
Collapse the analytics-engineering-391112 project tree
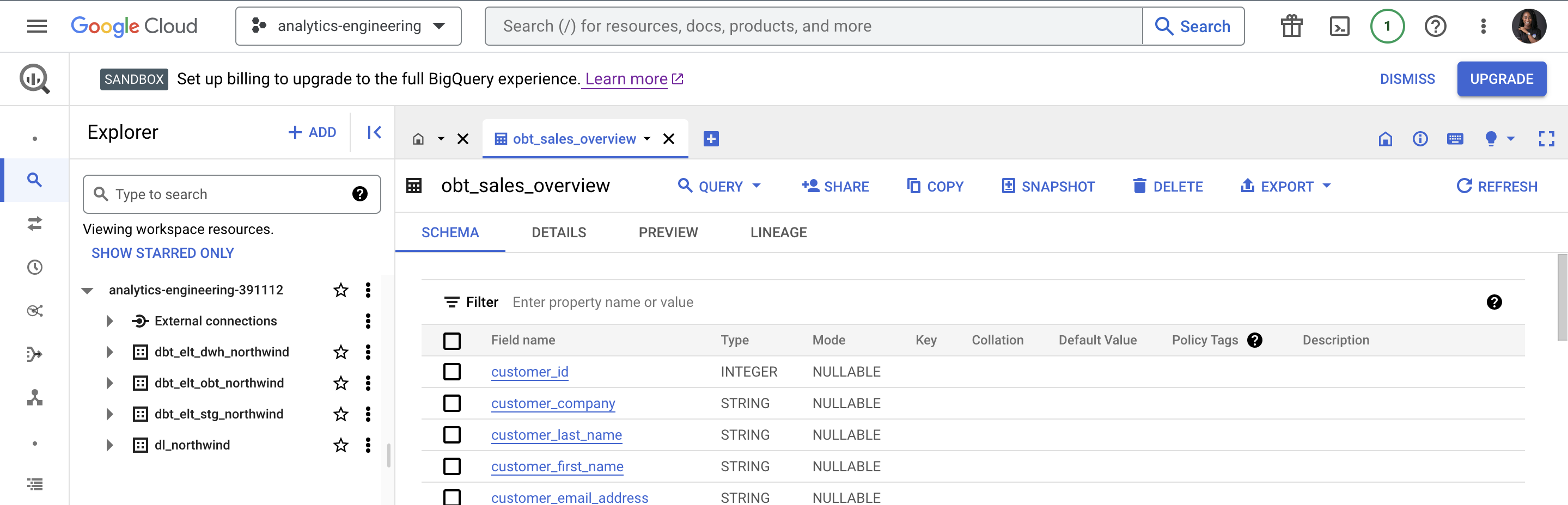tap(88, 290)
